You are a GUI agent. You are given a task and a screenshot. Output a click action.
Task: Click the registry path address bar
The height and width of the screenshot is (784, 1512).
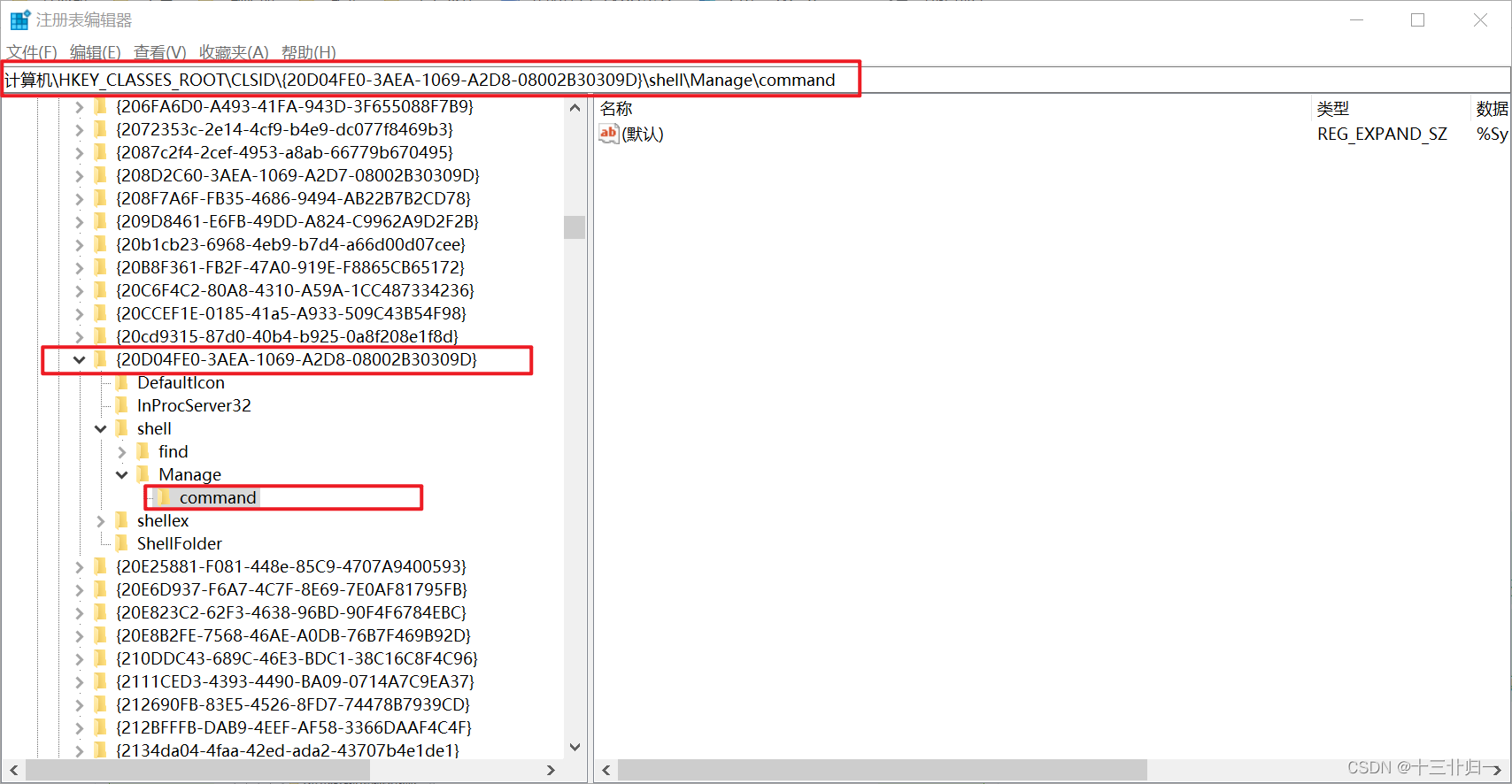click(755, 80)
